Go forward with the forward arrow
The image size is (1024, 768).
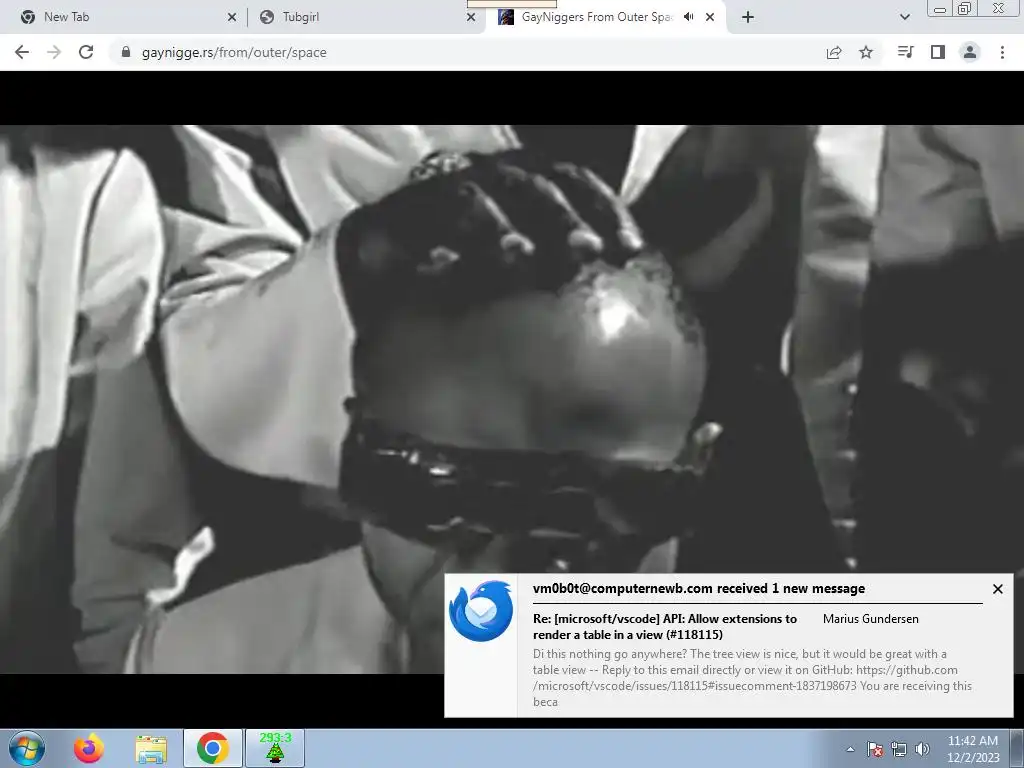pos(54,52)
